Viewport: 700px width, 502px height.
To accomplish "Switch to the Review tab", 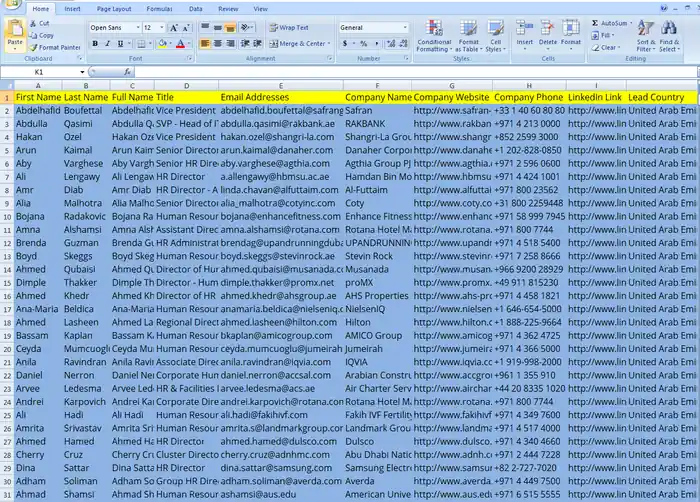I will point(228,9).
